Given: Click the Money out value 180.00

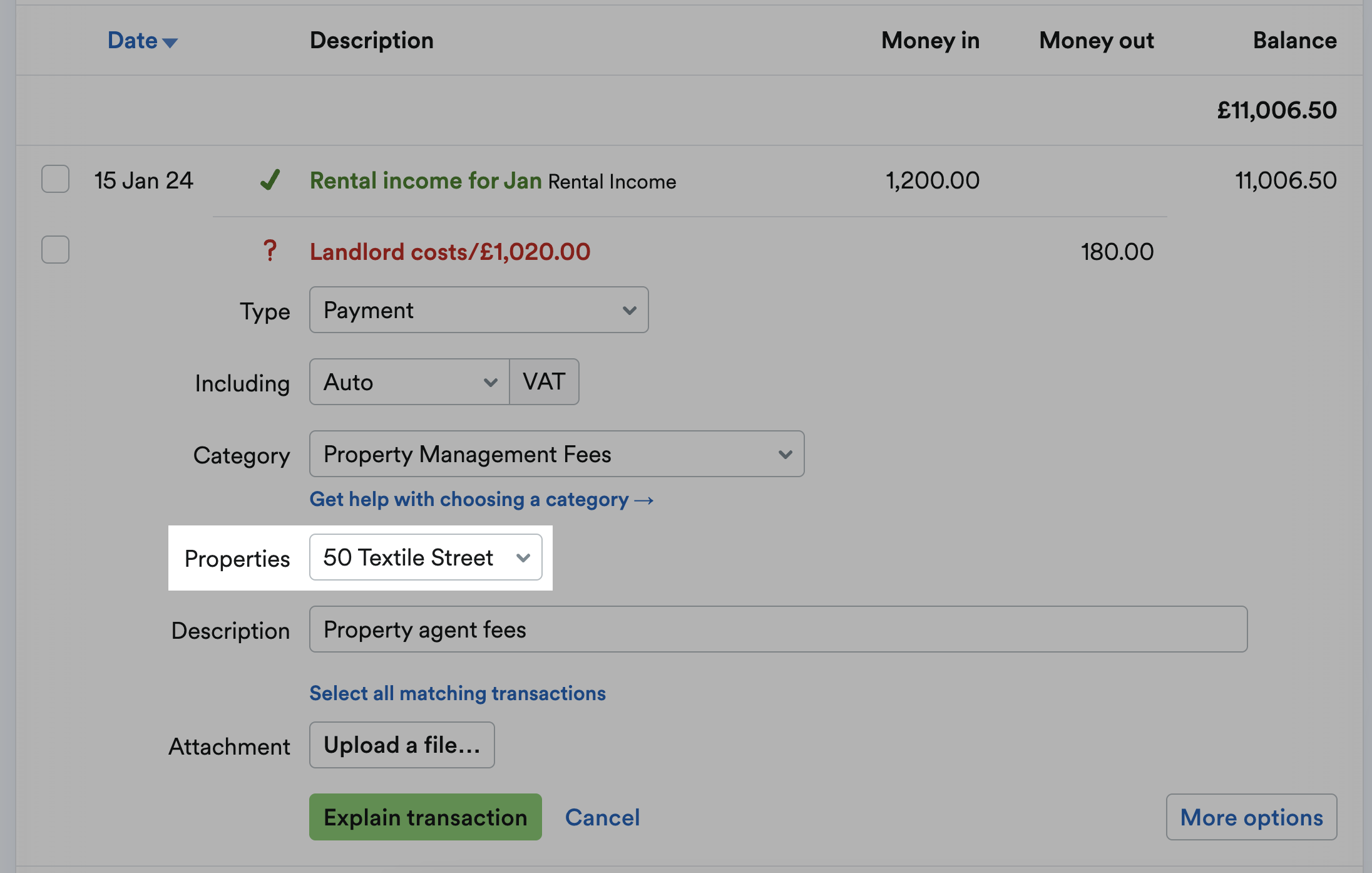Looking at the screenshot, I should (1117, 252).
